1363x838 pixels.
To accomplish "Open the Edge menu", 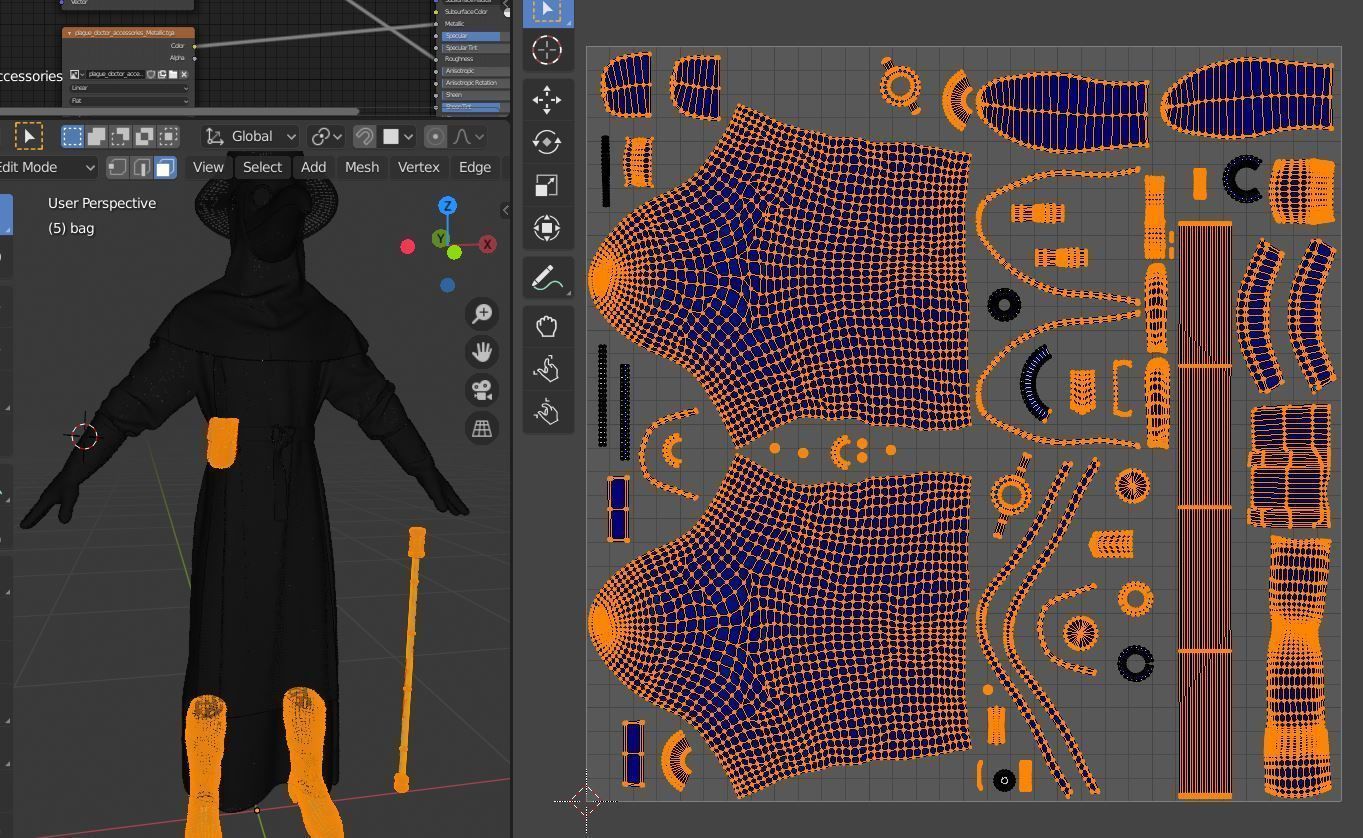I will [474, 167].
